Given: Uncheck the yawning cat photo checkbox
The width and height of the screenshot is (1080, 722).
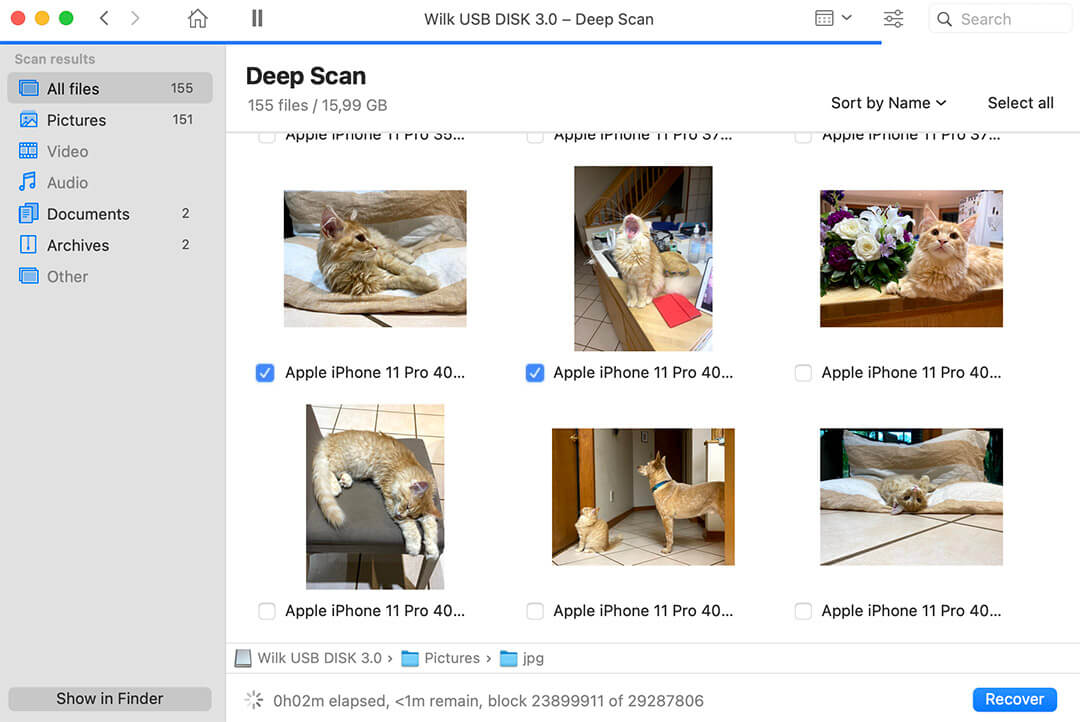Looking at the screenshot, I should pos(535,373).
